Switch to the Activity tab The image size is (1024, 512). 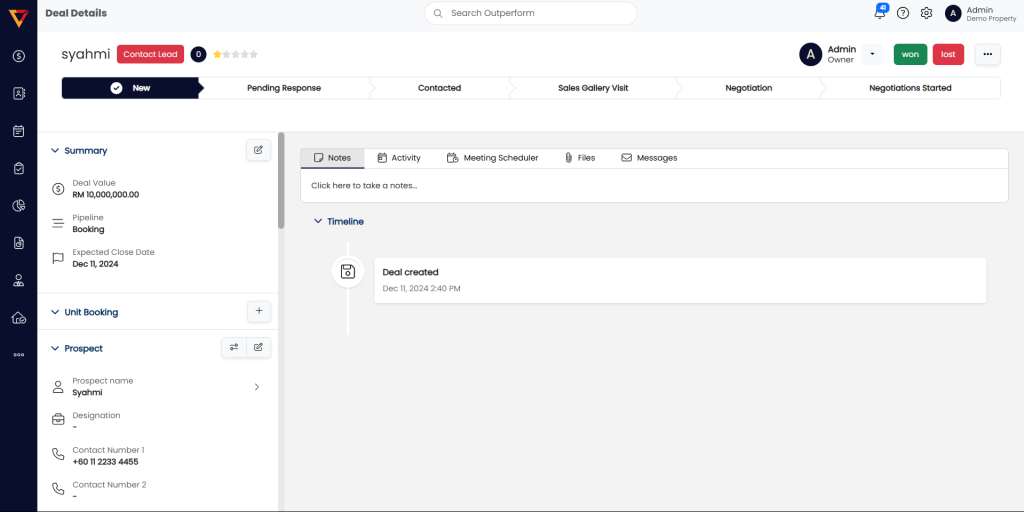pyautogui.click(x=398, y=158)
